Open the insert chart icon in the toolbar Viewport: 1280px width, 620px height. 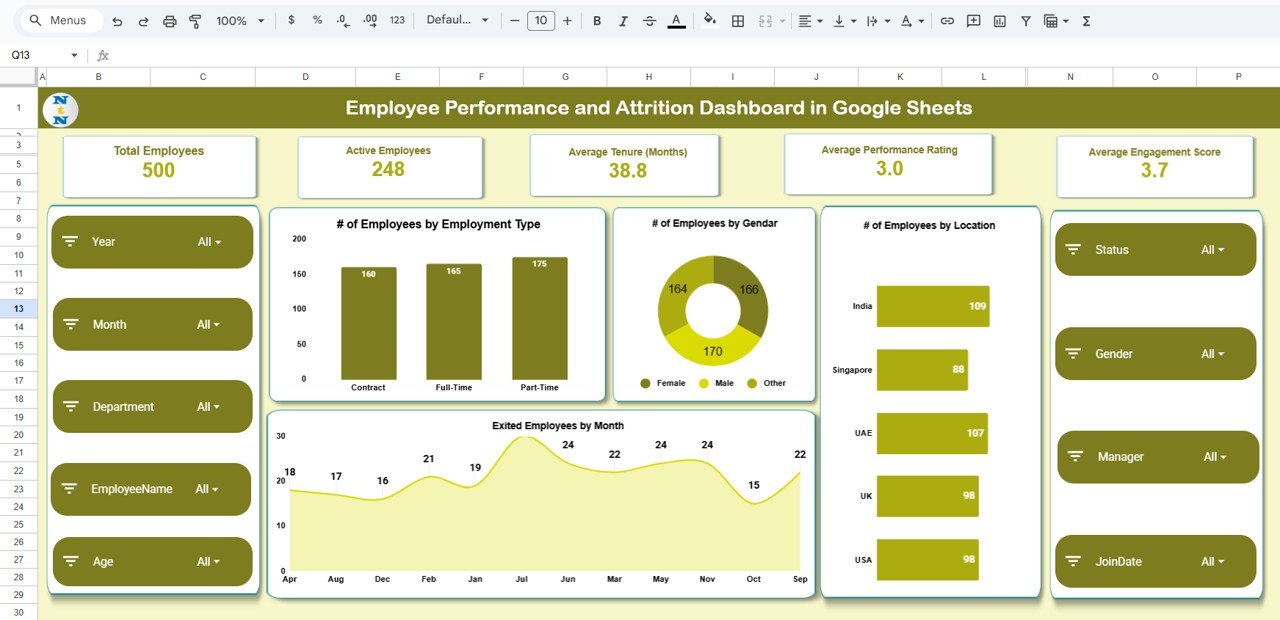click(999, 19)
